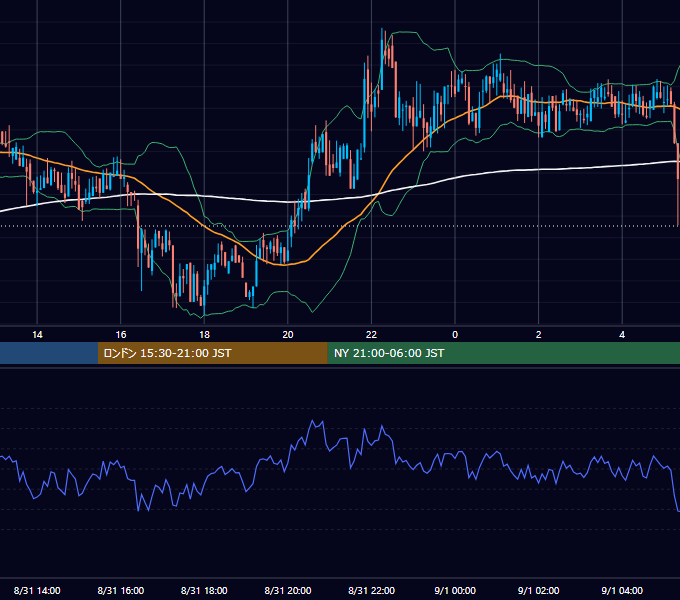680x600 pixels.
Task: Click the 20 hour label on the axis
Action: coord(288,335)
